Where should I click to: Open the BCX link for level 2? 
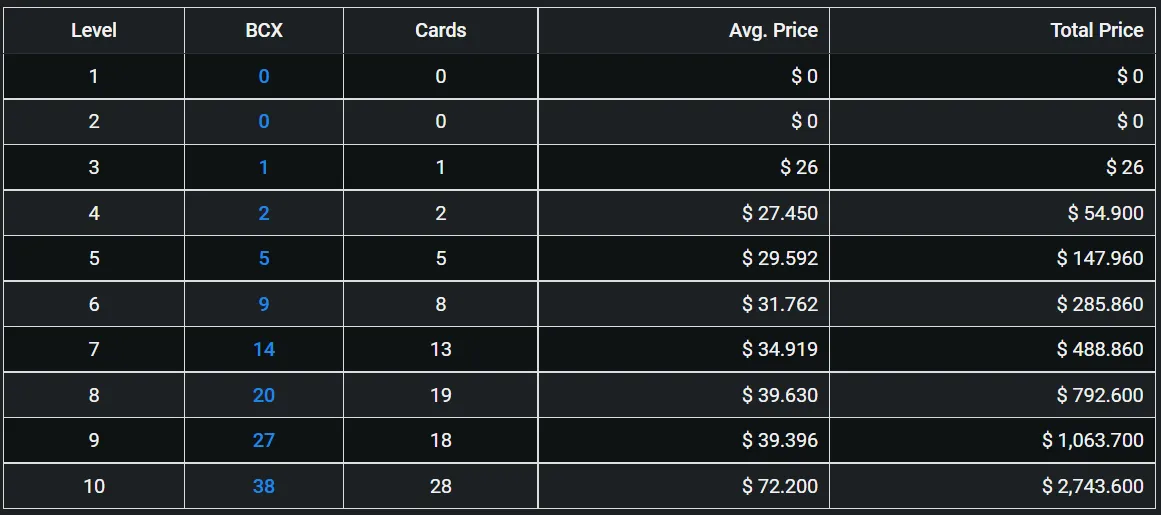click(x=264, y=121)
